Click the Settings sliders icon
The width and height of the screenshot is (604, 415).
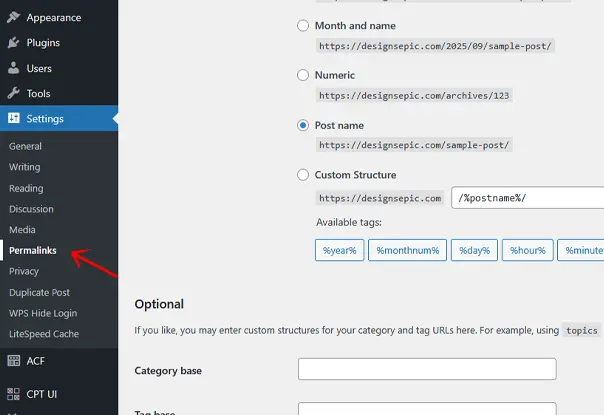coord(13,119)
